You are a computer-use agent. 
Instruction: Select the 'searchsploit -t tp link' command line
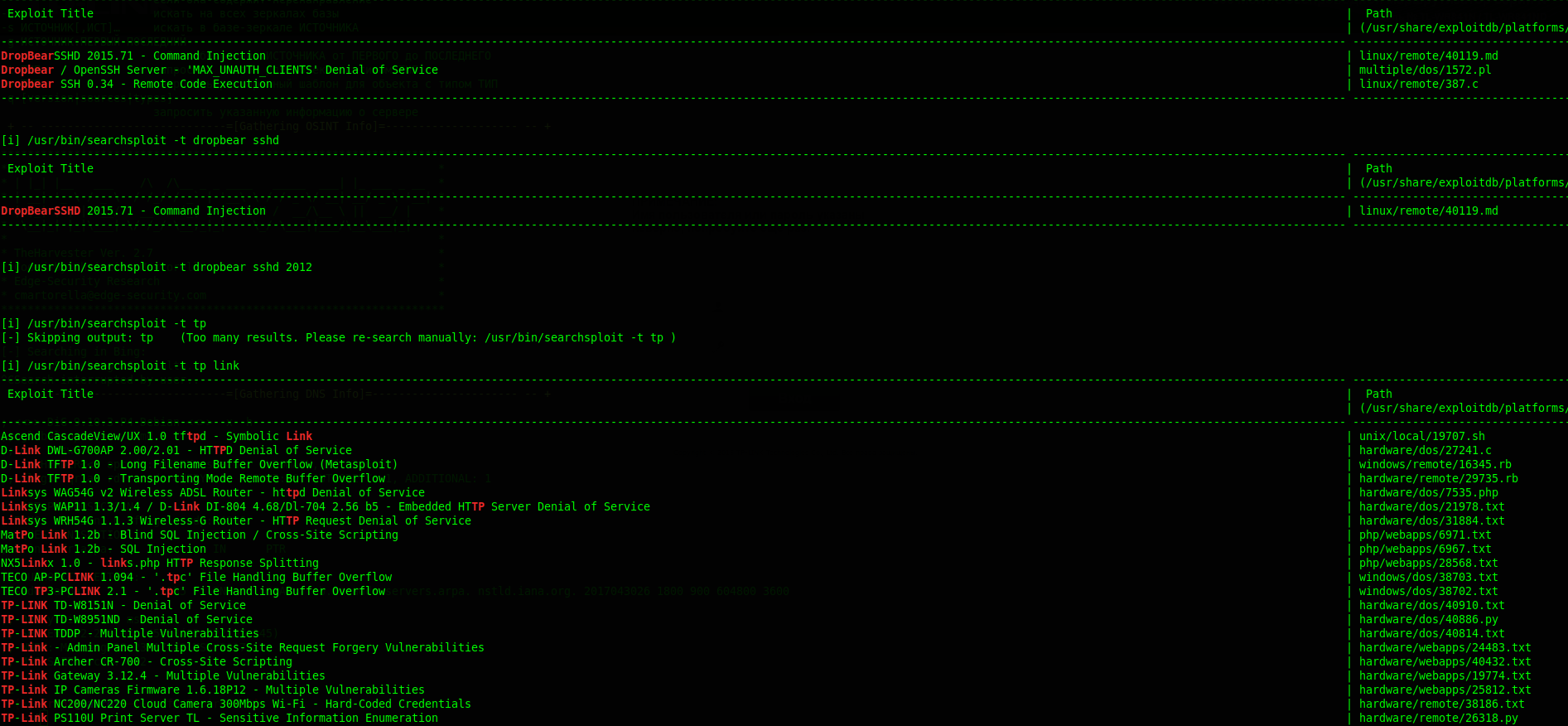(121, 365)
